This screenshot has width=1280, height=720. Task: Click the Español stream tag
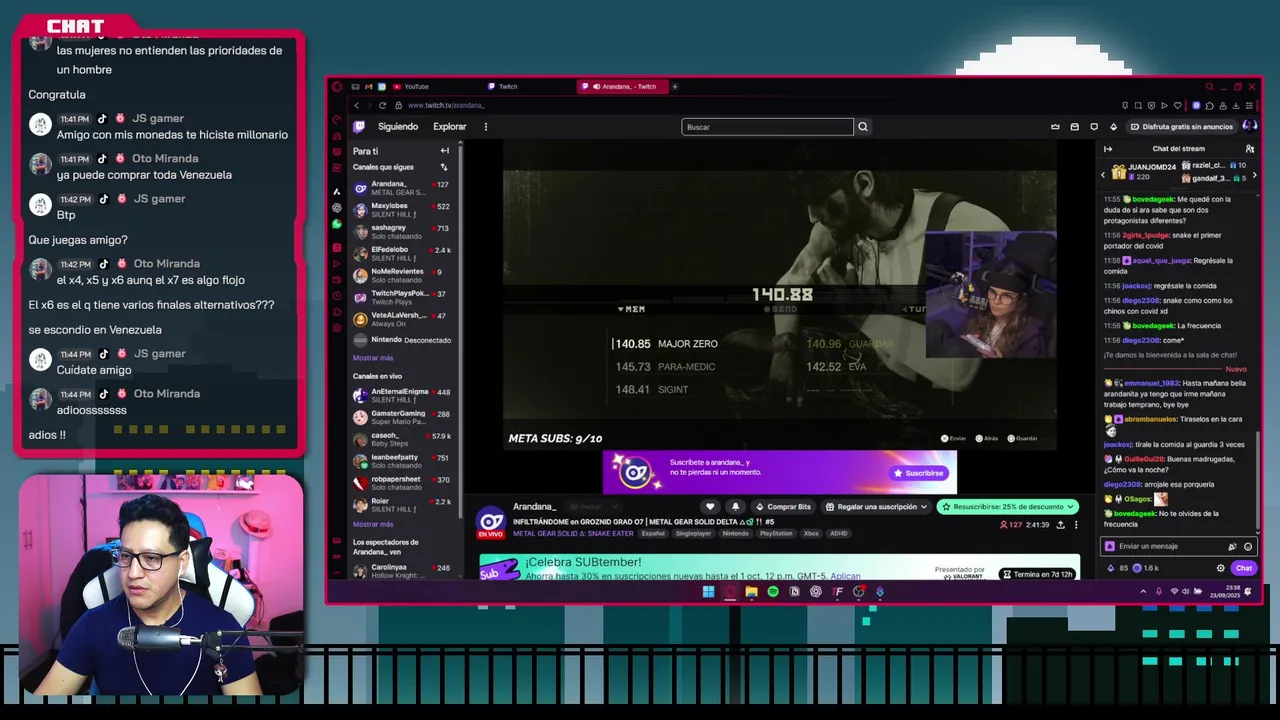[x=653, y=534]
